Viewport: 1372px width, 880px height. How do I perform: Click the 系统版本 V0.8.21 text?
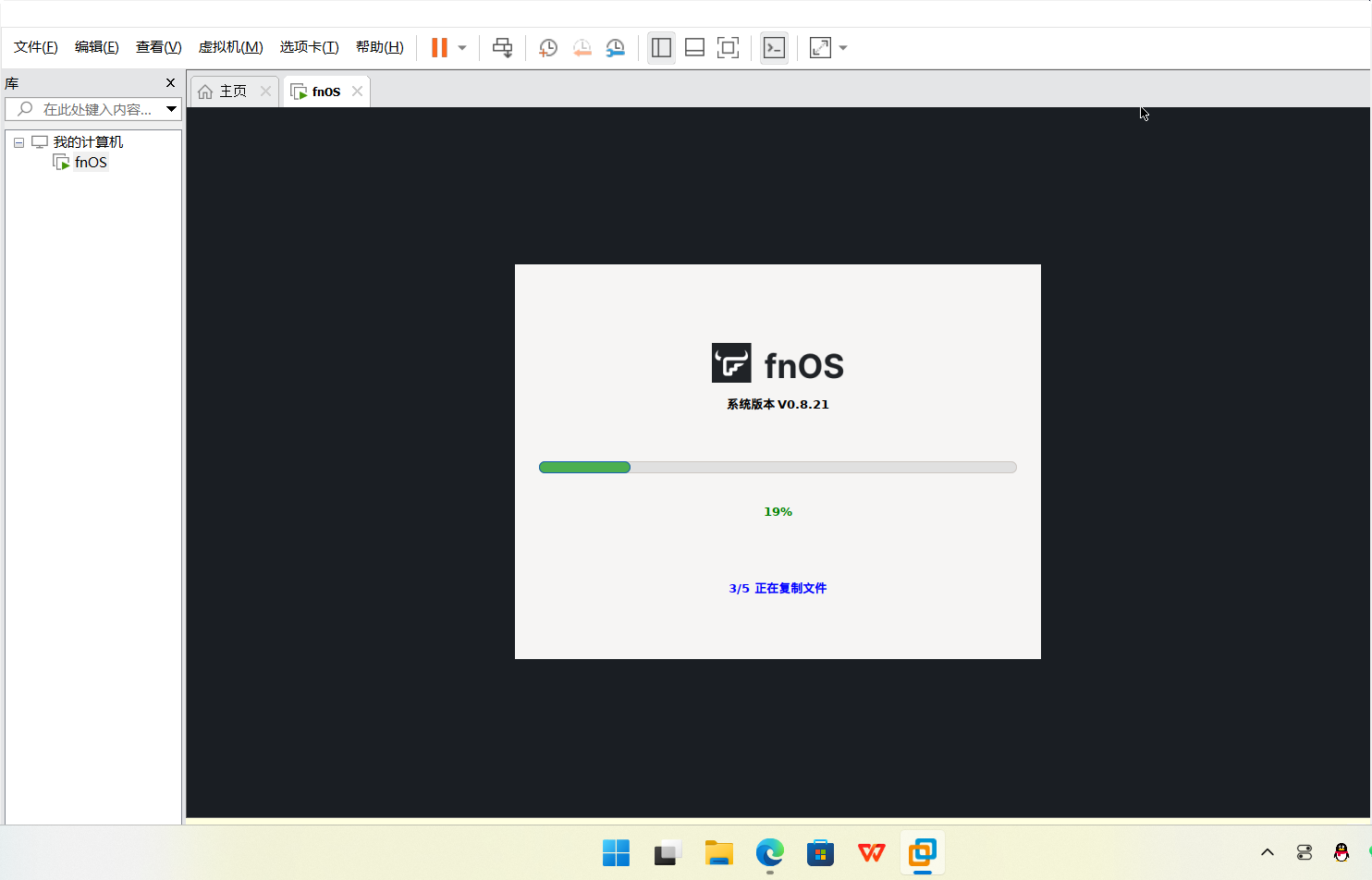click(778, 405)
